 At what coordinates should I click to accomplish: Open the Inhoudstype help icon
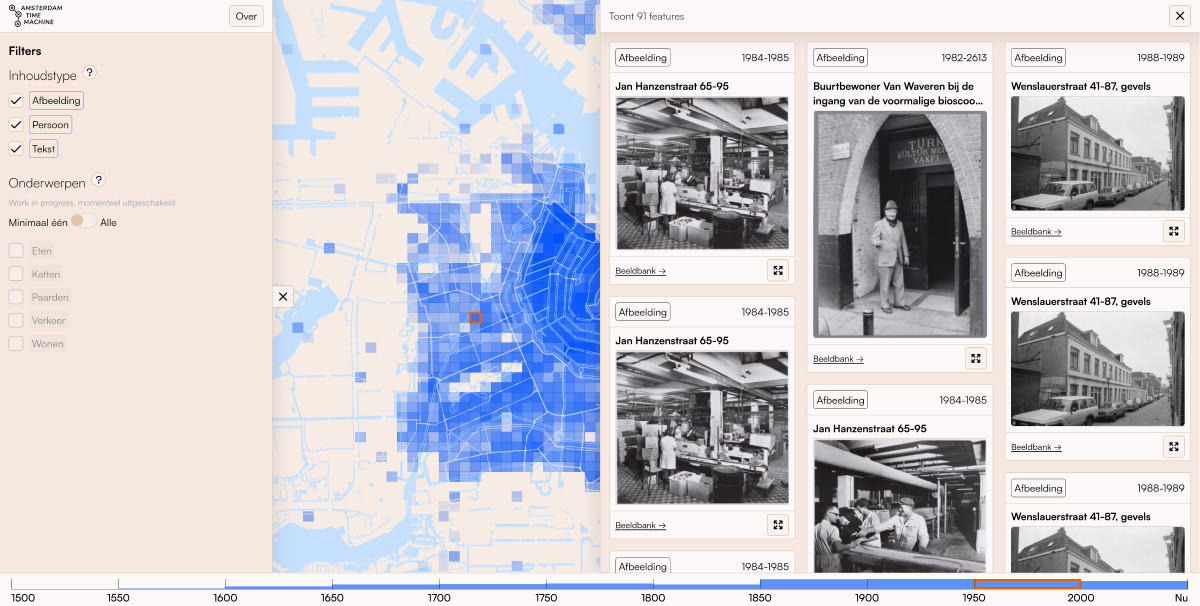click(89, 72)
